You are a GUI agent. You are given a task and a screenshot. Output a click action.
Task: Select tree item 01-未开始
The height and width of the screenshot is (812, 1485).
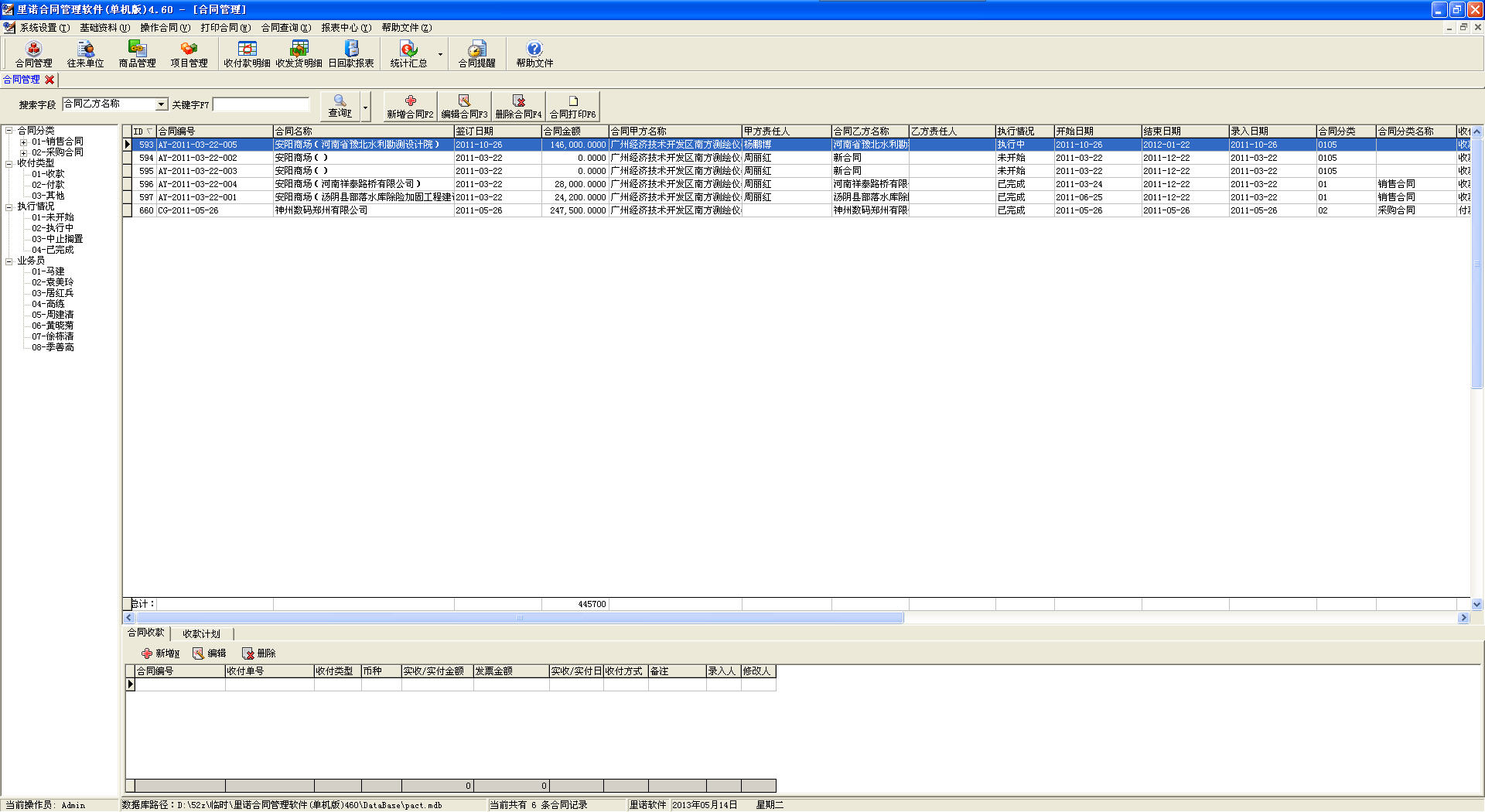pyautogui.click(x=53, y=217)
